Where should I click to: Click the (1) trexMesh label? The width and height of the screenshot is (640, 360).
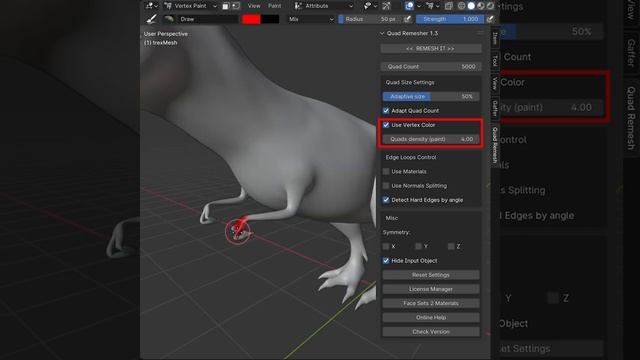[160, 42]
